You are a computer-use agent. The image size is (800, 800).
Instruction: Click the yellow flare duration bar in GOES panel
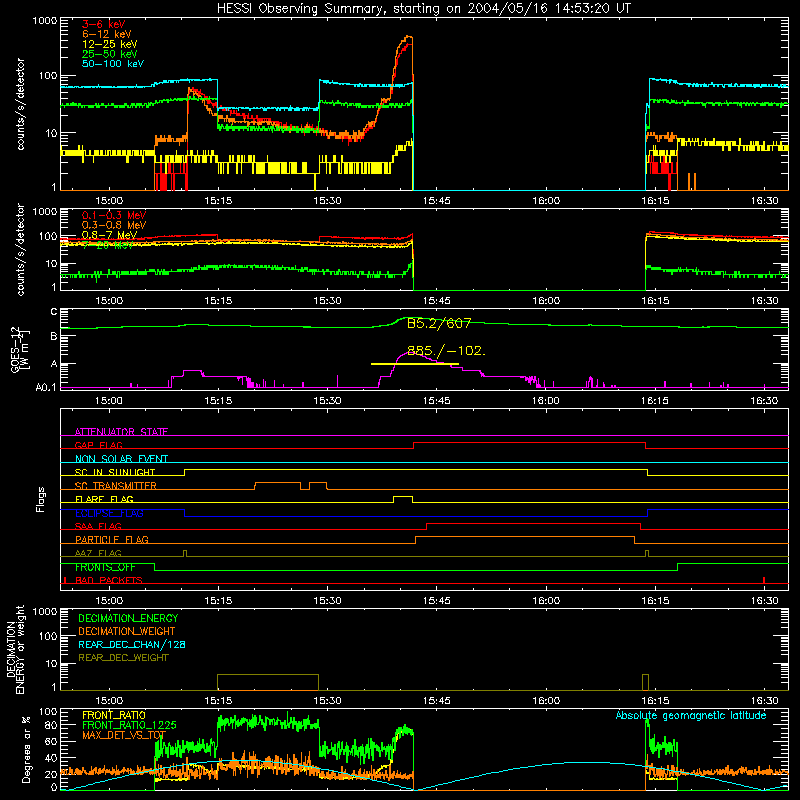414,364
